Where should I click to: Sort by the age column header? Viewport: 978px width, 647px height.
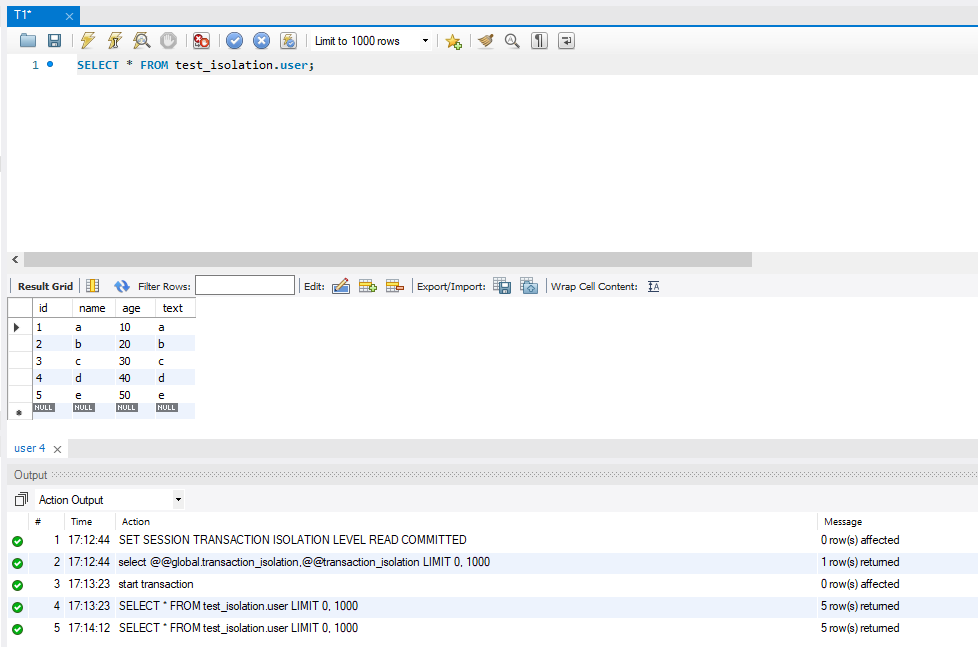tap(135, 308)
